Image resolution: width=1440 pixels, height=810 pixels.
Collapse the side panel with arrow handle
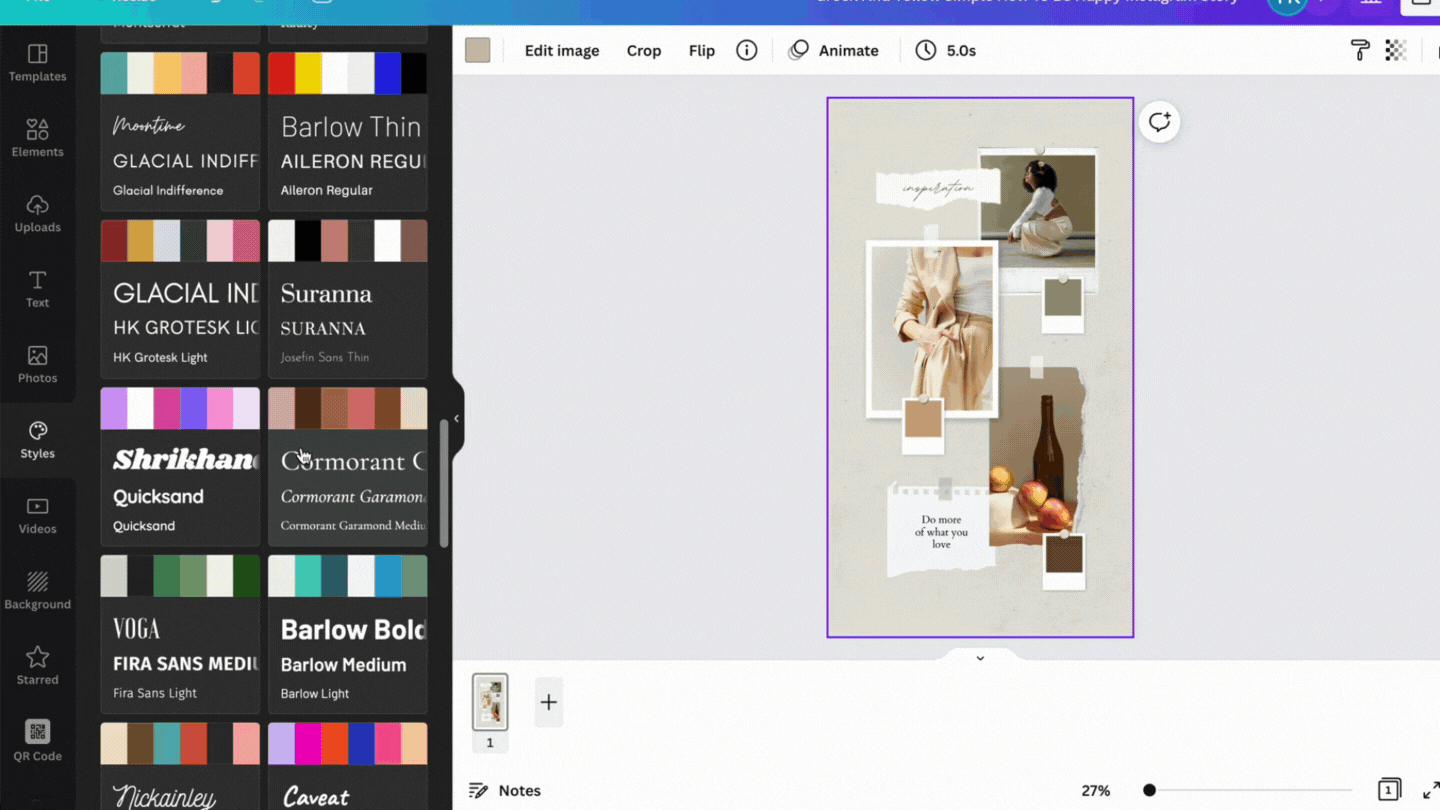[x=457, y=418]
